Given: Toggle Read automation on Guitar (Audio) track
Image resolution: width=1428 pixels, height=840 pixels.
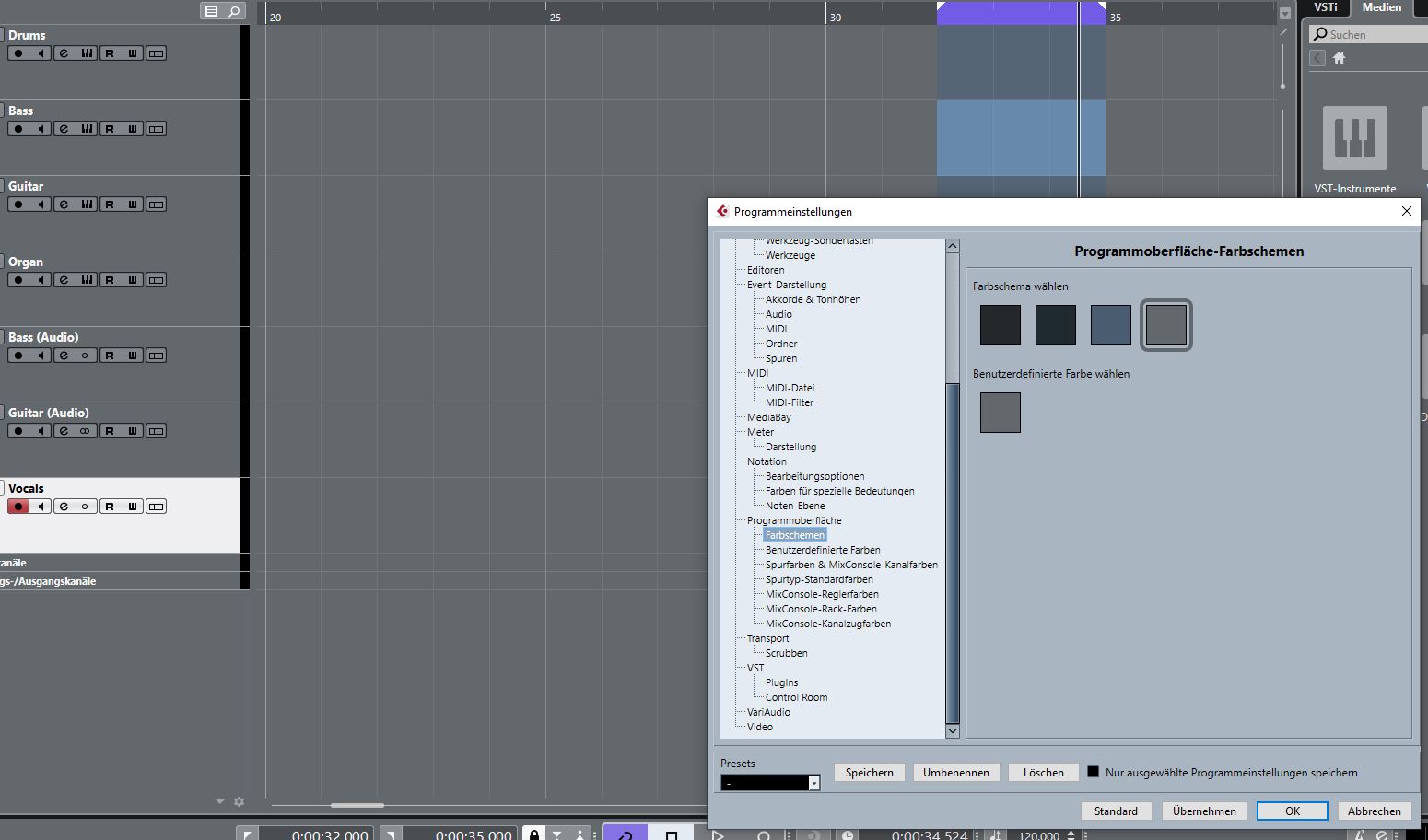Looking at the screenshot, I should [x=110, y=431].
